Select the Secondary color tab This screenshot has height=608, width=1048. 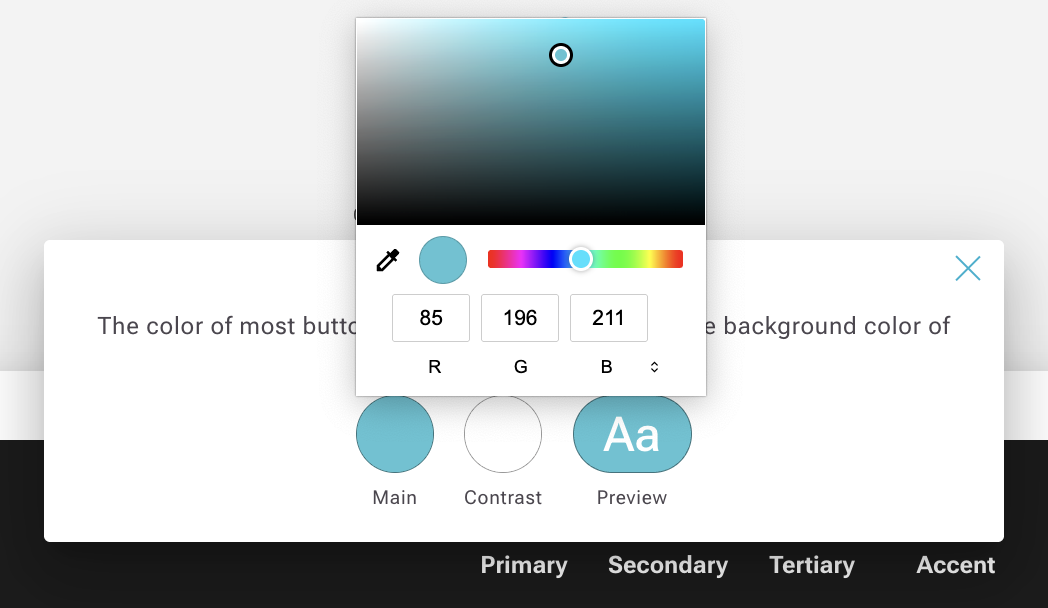point(668,565)
